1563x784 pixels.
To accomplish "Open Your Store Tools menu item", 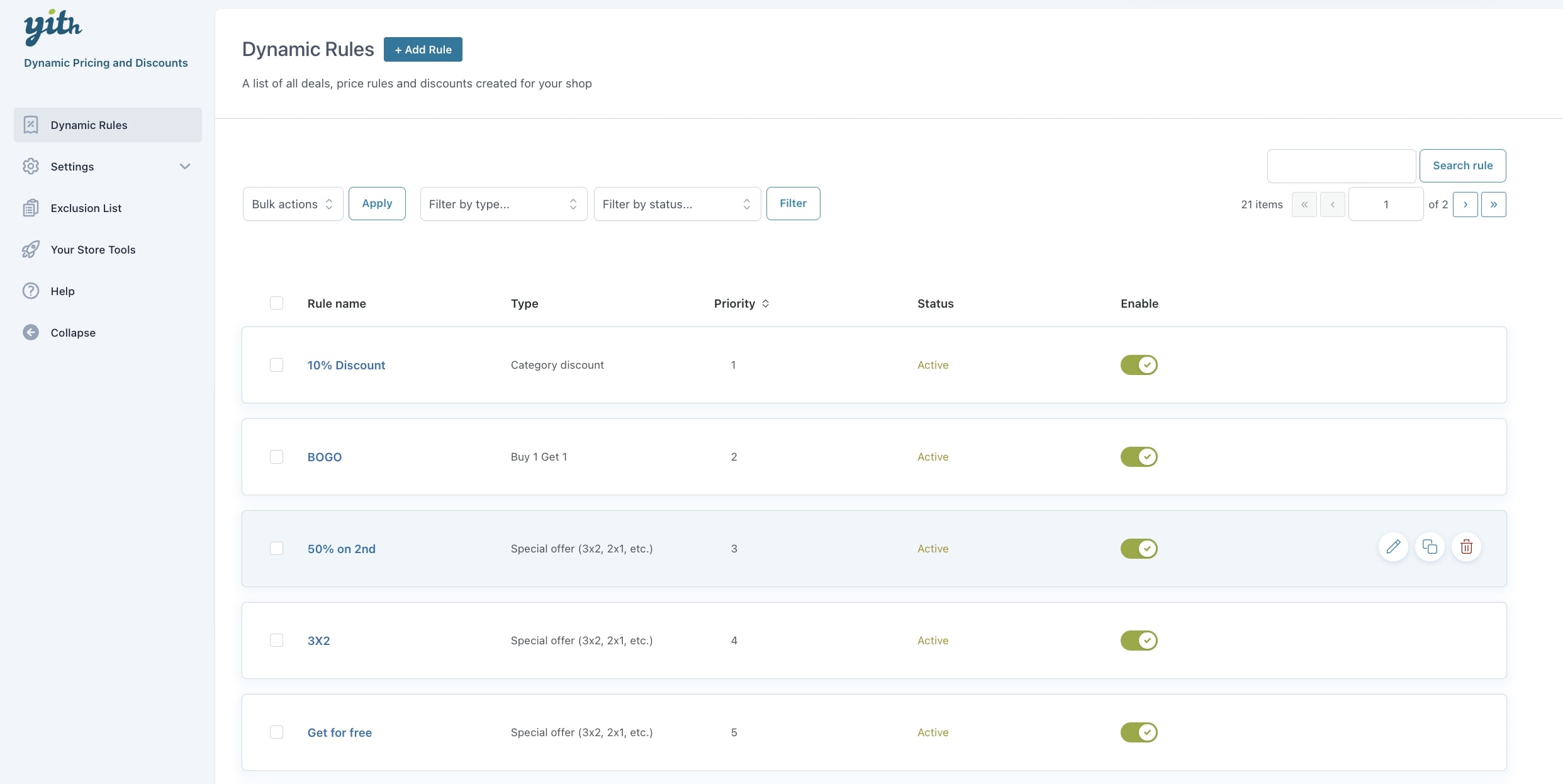I will point(92,250).
